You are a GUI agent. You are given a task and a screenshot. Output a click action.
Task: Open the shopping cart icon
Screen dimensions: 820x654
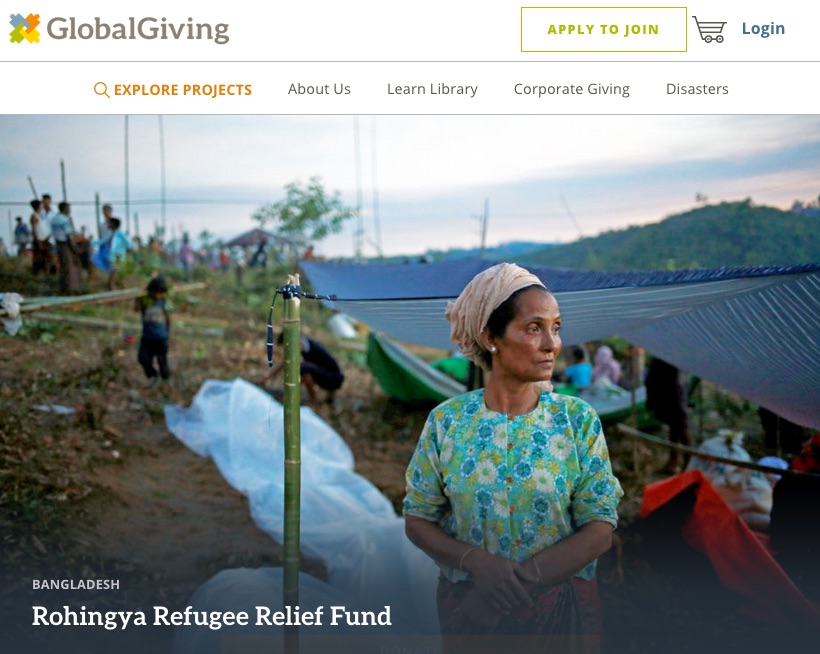(709, 29)
